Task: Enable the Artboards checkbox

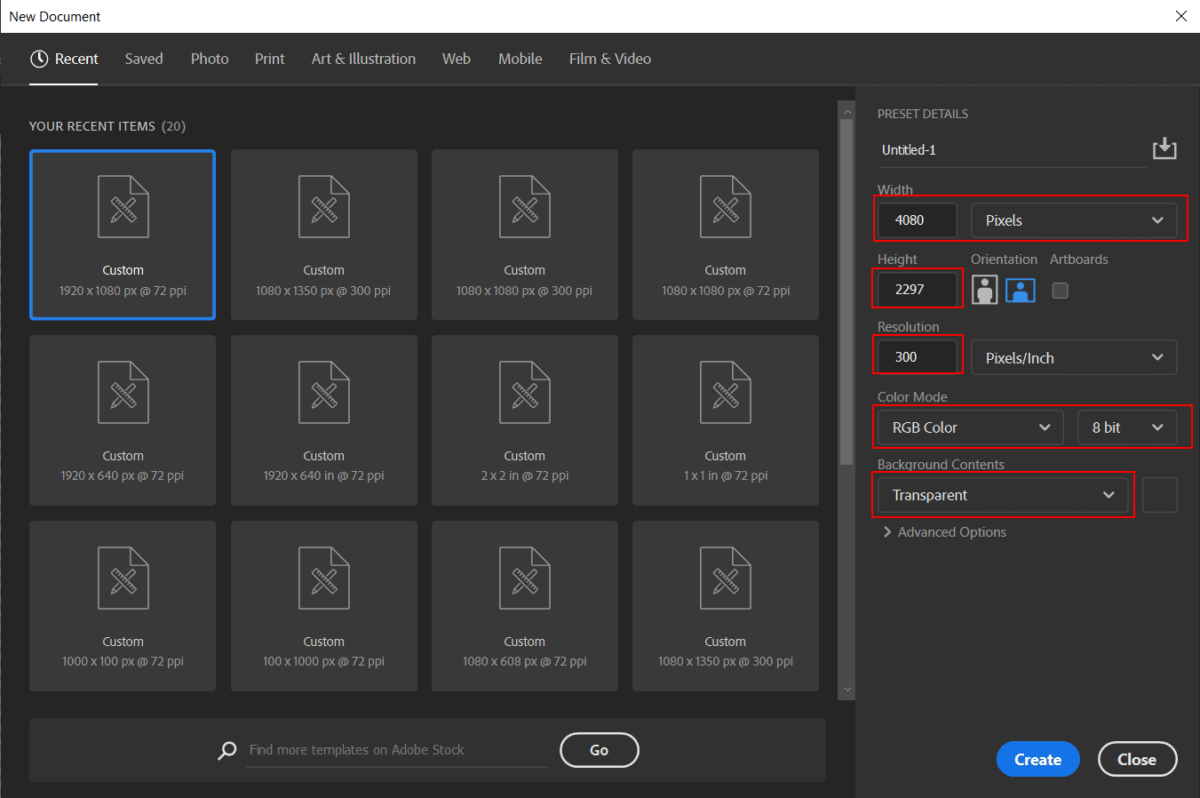Action: [1060, 290]
